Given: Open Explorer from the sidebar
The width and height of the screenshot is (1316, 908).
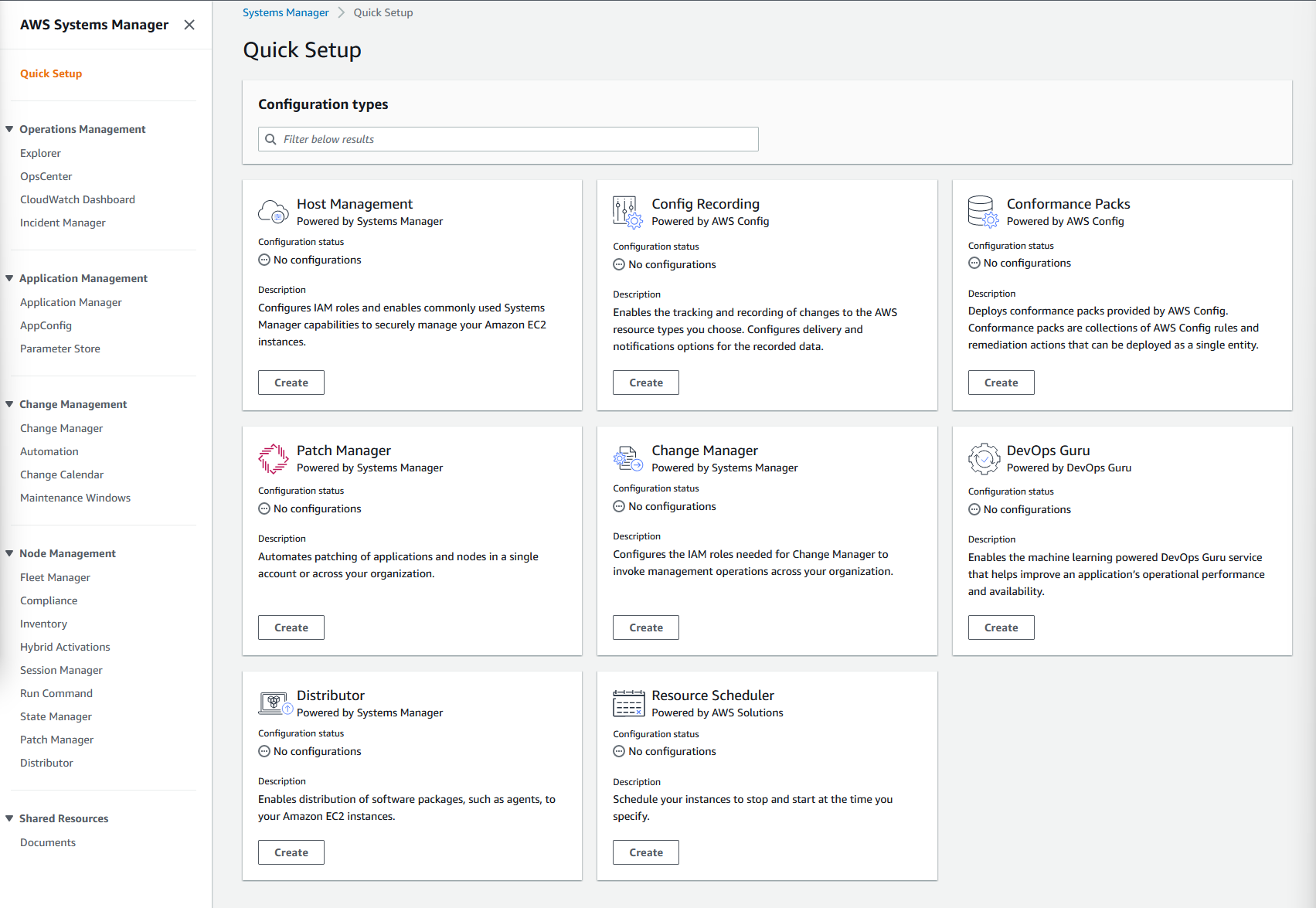Looking at the screenshot, I should [x=40, y=153].
